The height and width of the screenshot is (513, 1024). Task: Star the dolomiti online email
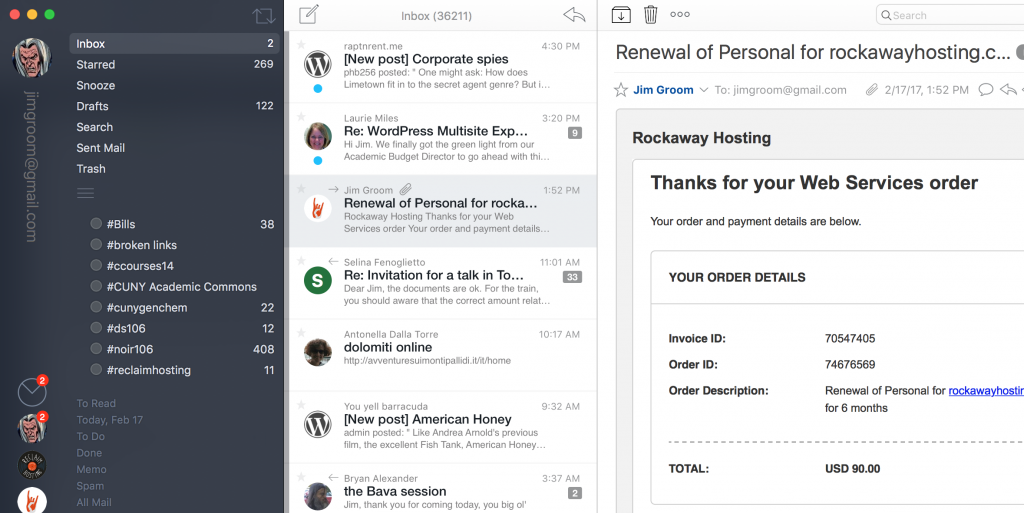tap(301, 333)
